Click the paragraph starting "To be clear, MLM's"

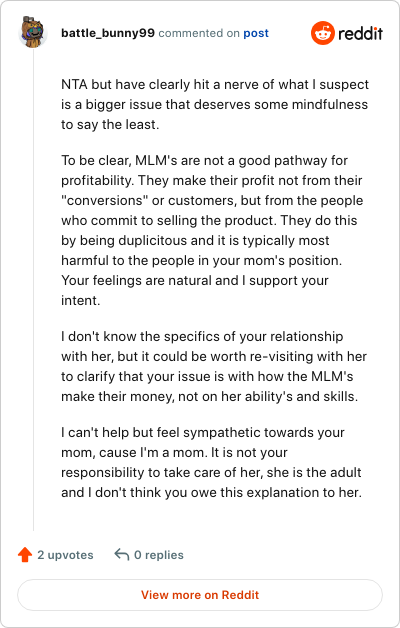pos(212,230)
